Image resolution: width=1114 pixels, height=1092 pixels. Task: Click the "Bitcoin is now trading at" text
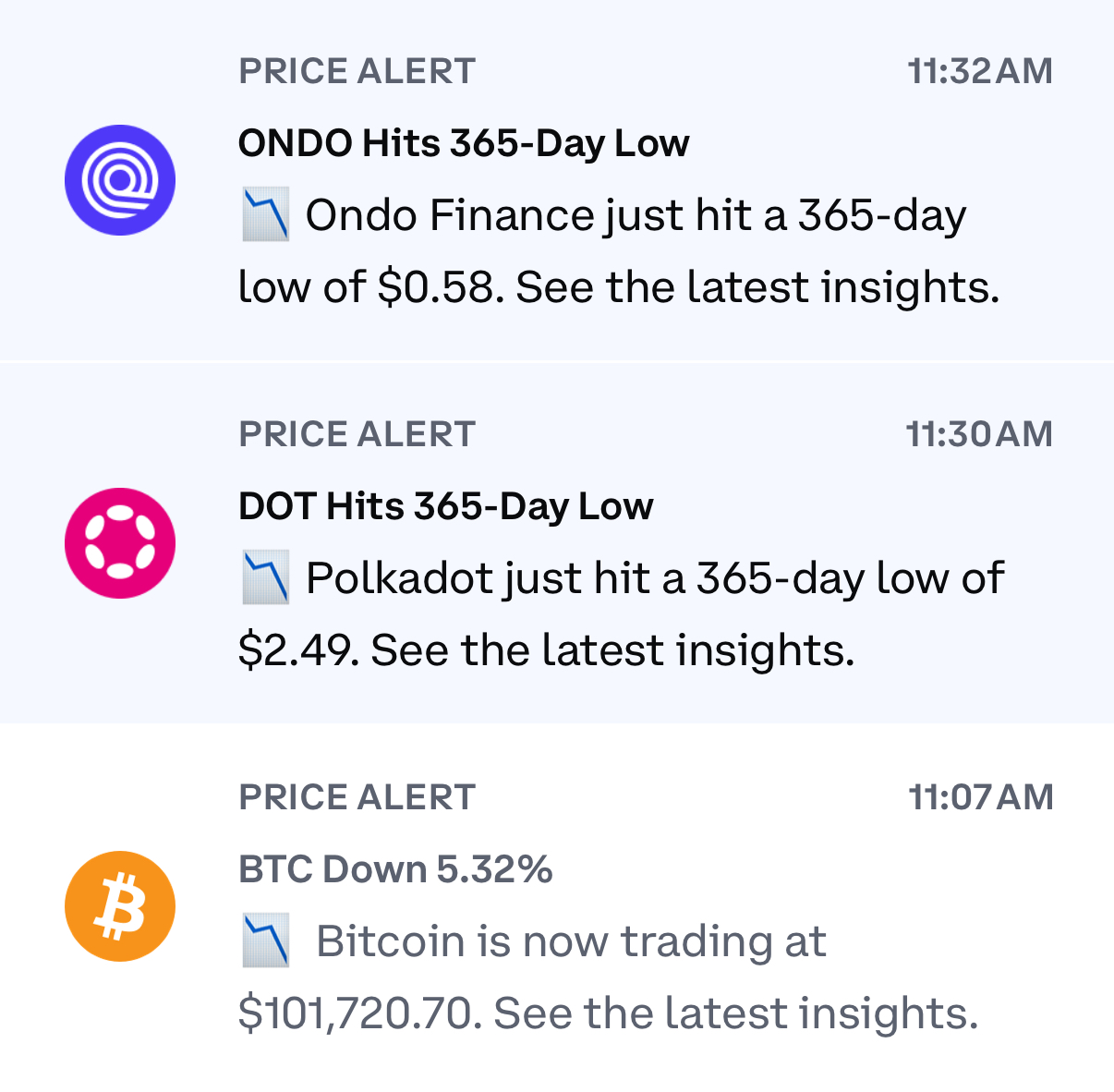pyautogui.click(x=571, y=941)
